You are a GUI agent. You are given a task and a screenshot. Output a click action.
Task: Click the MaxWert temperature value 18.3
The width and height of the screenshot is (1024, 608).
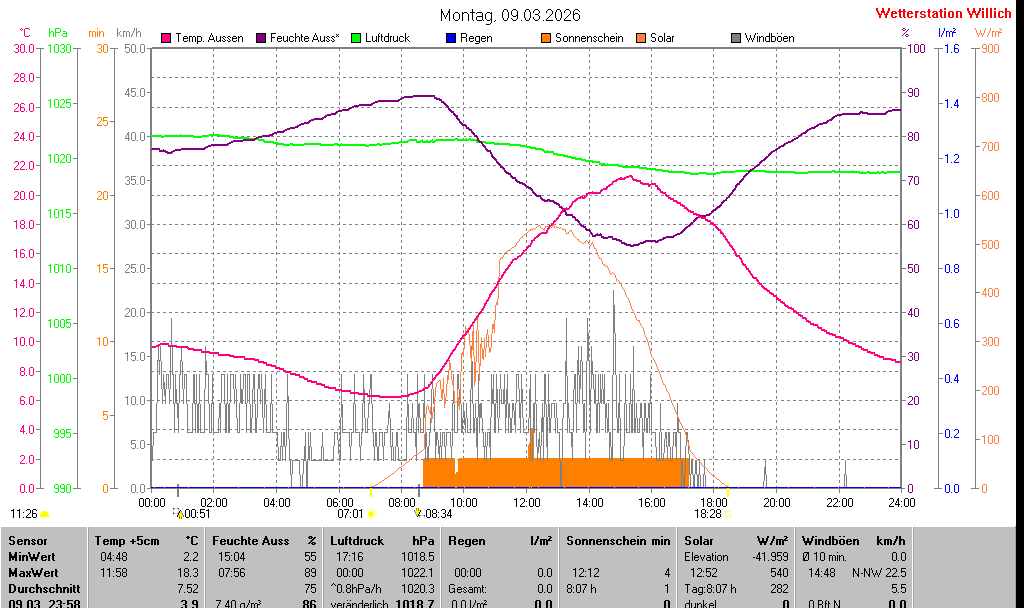tap(189, 572)
